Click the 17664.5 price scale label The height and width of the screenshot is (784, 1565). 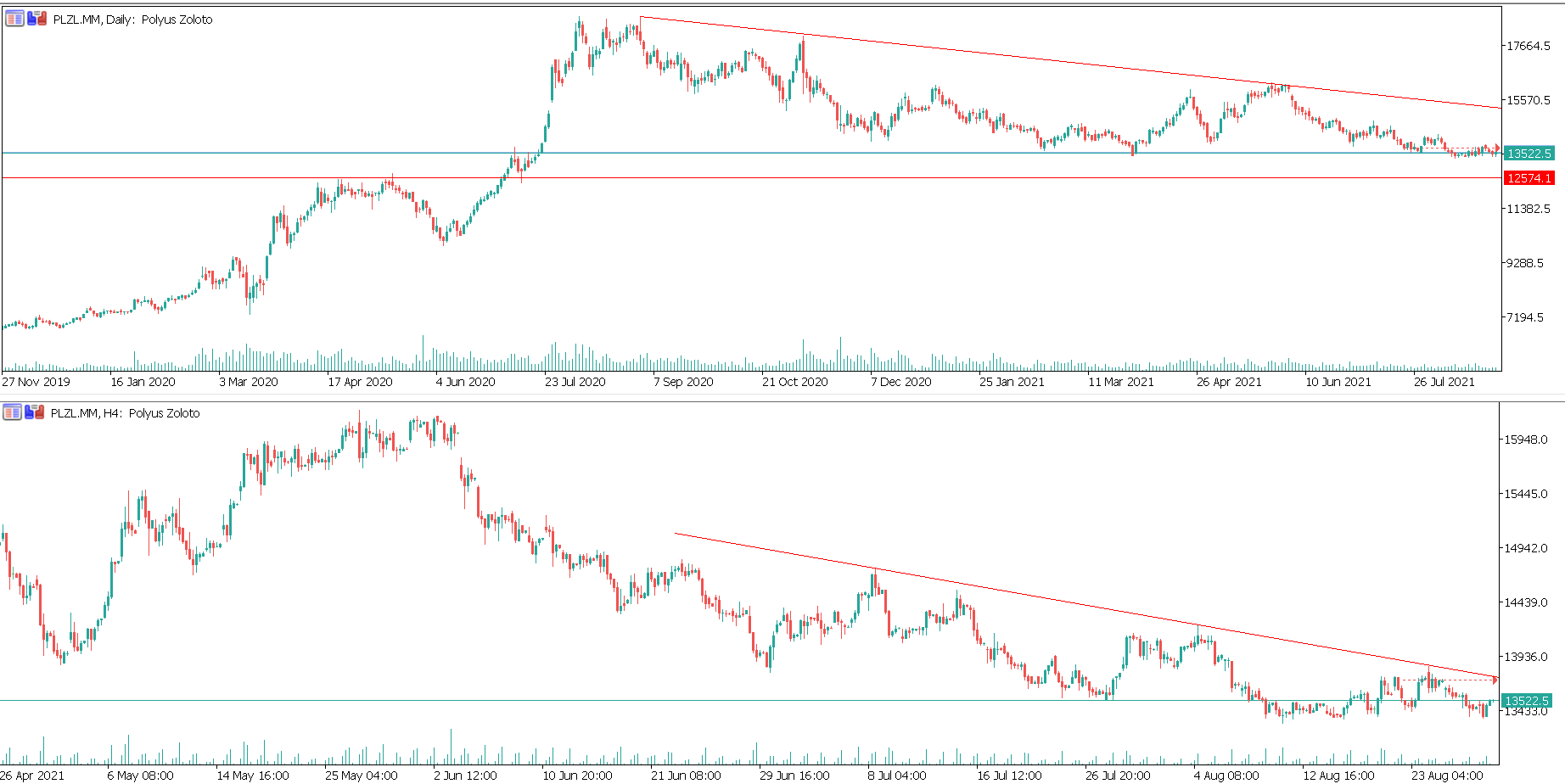coord(1529,46)
